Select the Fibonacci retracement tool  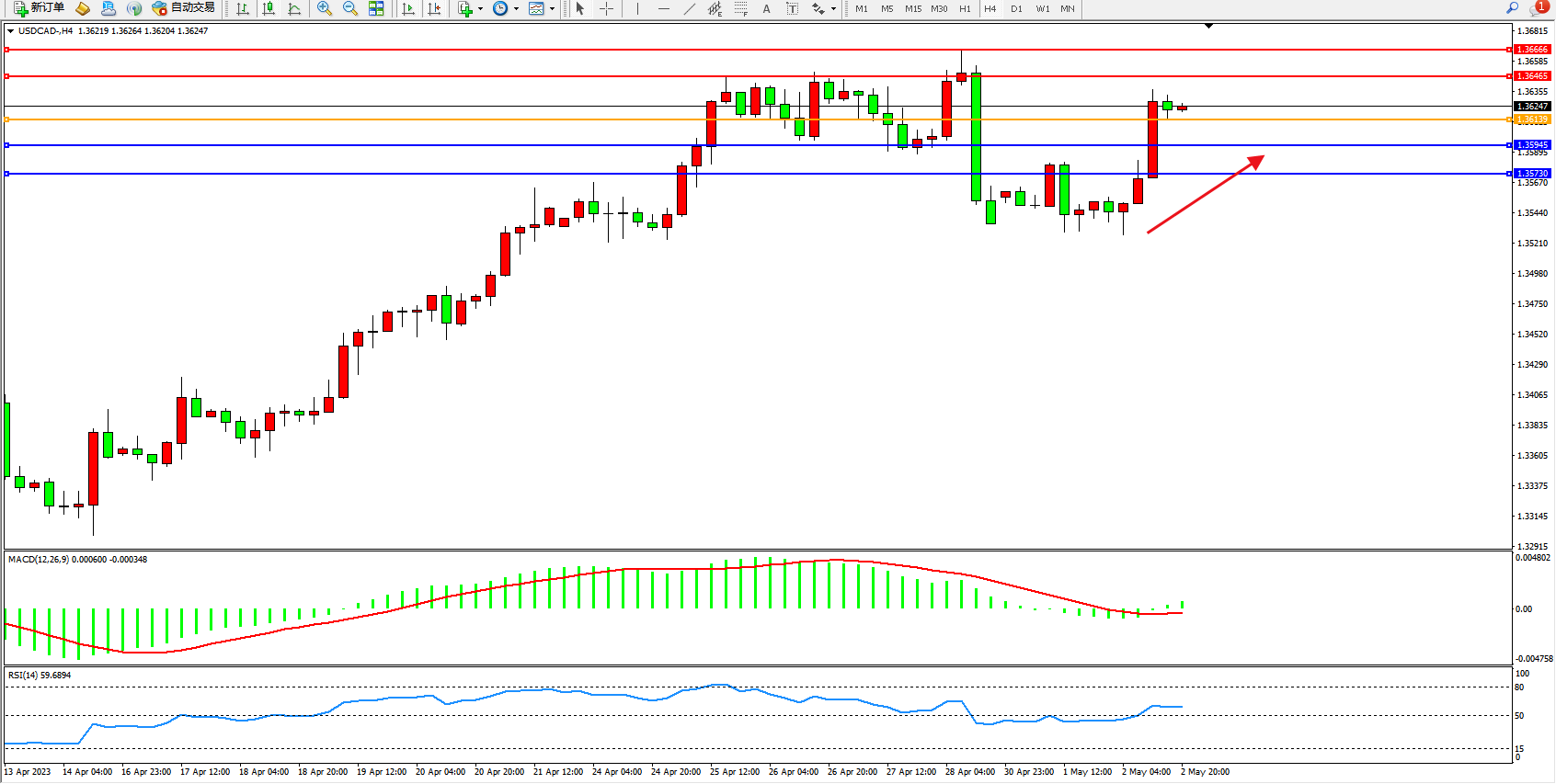(741, 8)
